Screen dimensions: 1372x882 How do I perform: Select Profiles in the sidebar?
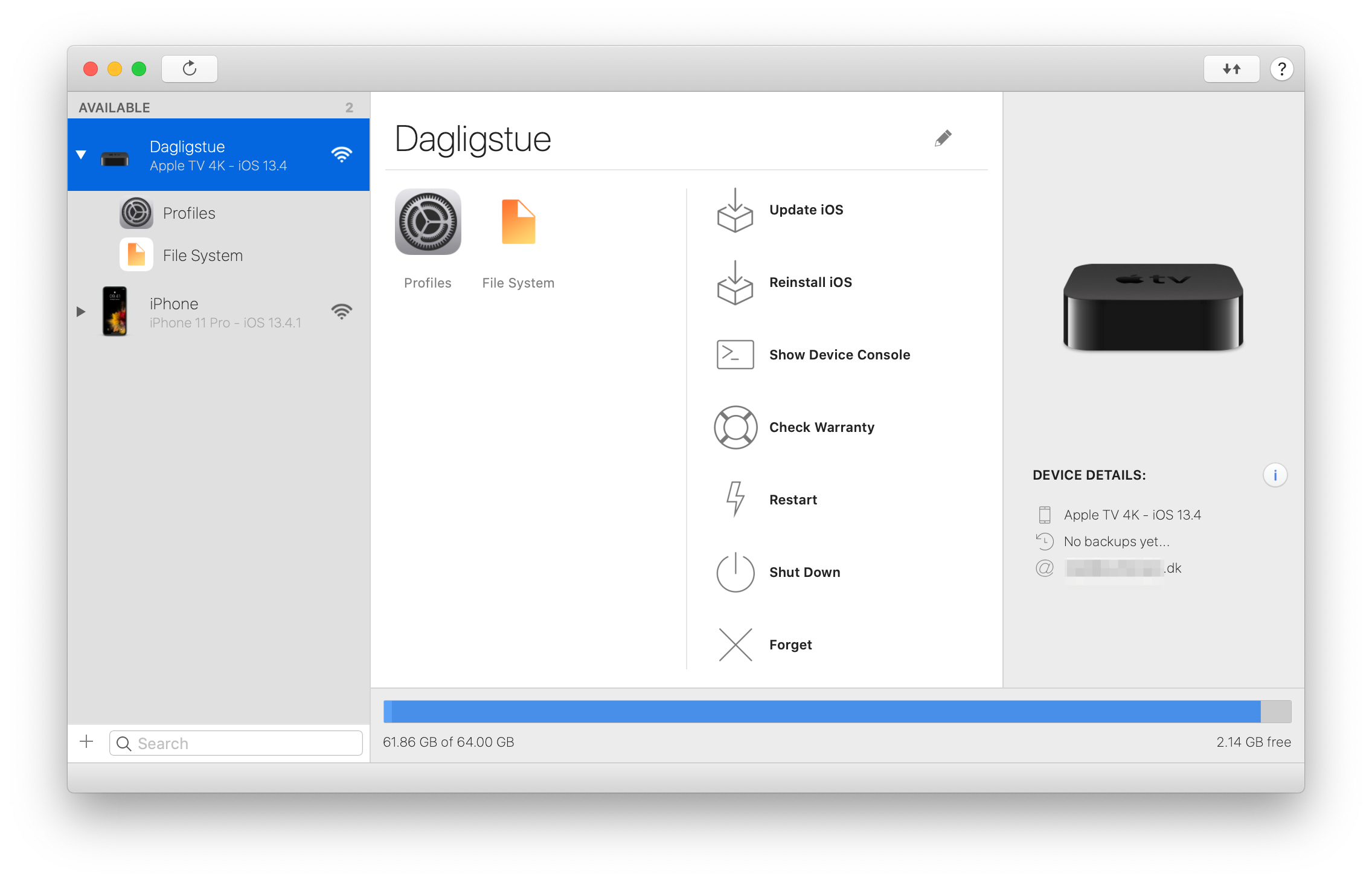tap(189, 213)
